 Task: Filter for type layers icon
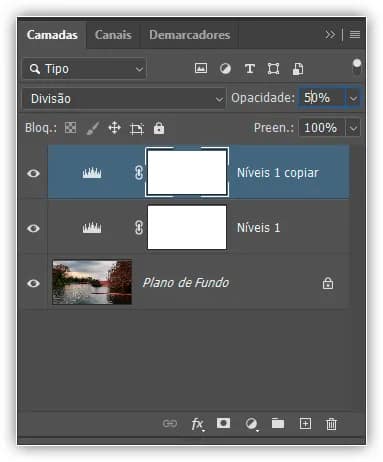click(x=250, y=69)
